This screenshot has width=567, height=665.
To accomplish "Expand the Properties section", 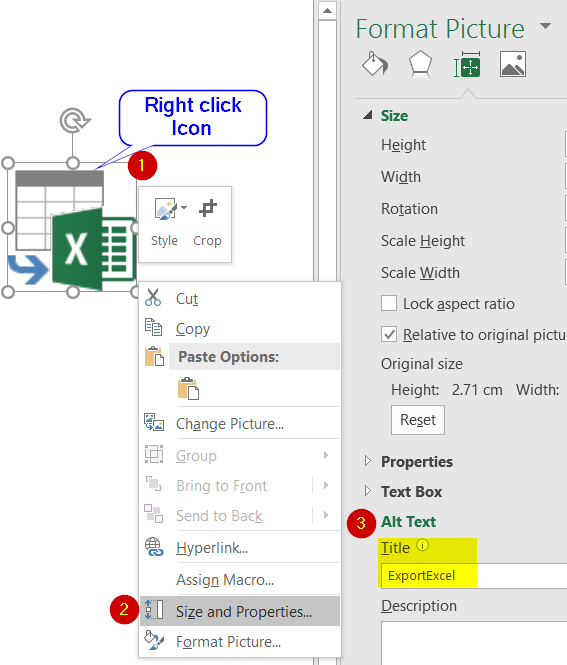I will [x=368, y=461].
